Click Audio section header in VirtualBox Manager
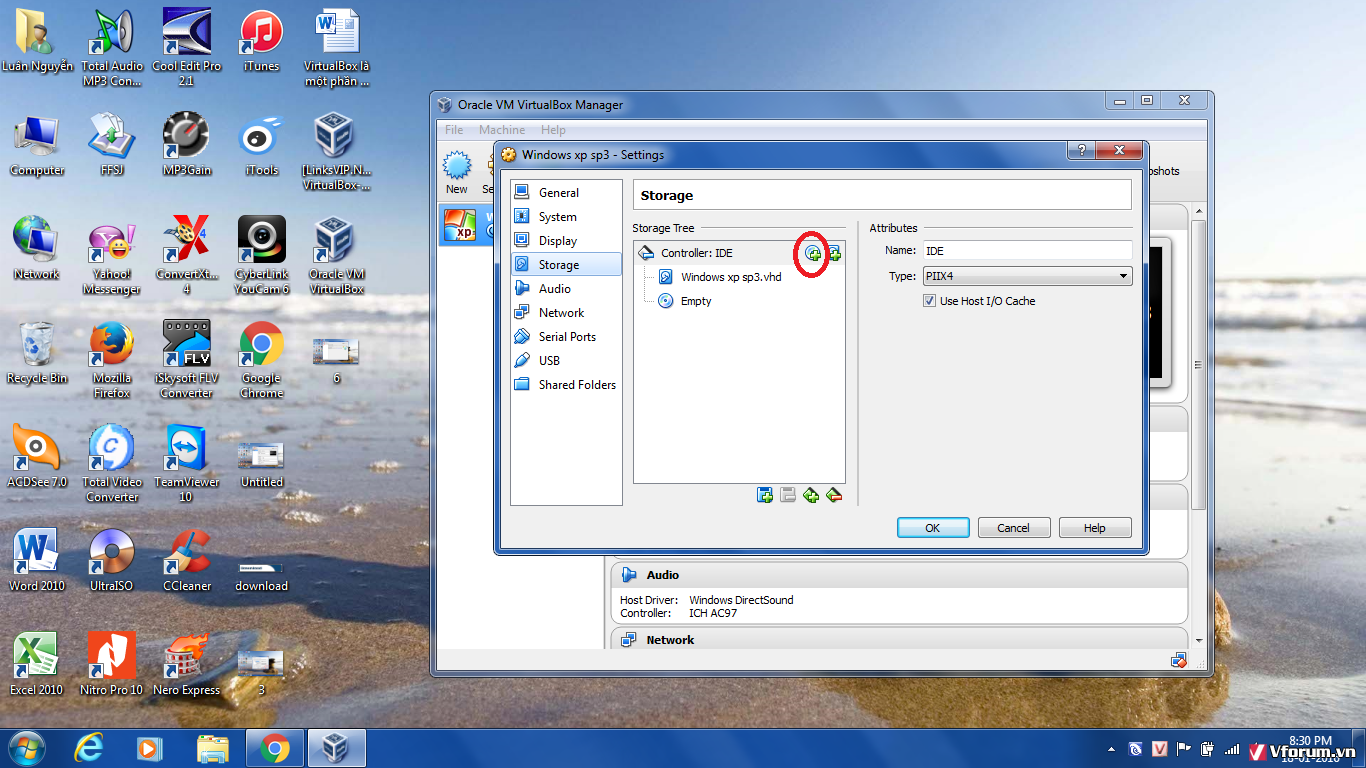1366x768 pixels. pos(899,575)
